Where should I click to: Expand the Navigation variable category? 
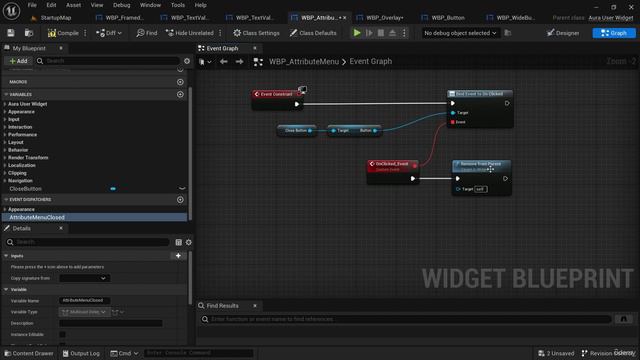point(5,180)
